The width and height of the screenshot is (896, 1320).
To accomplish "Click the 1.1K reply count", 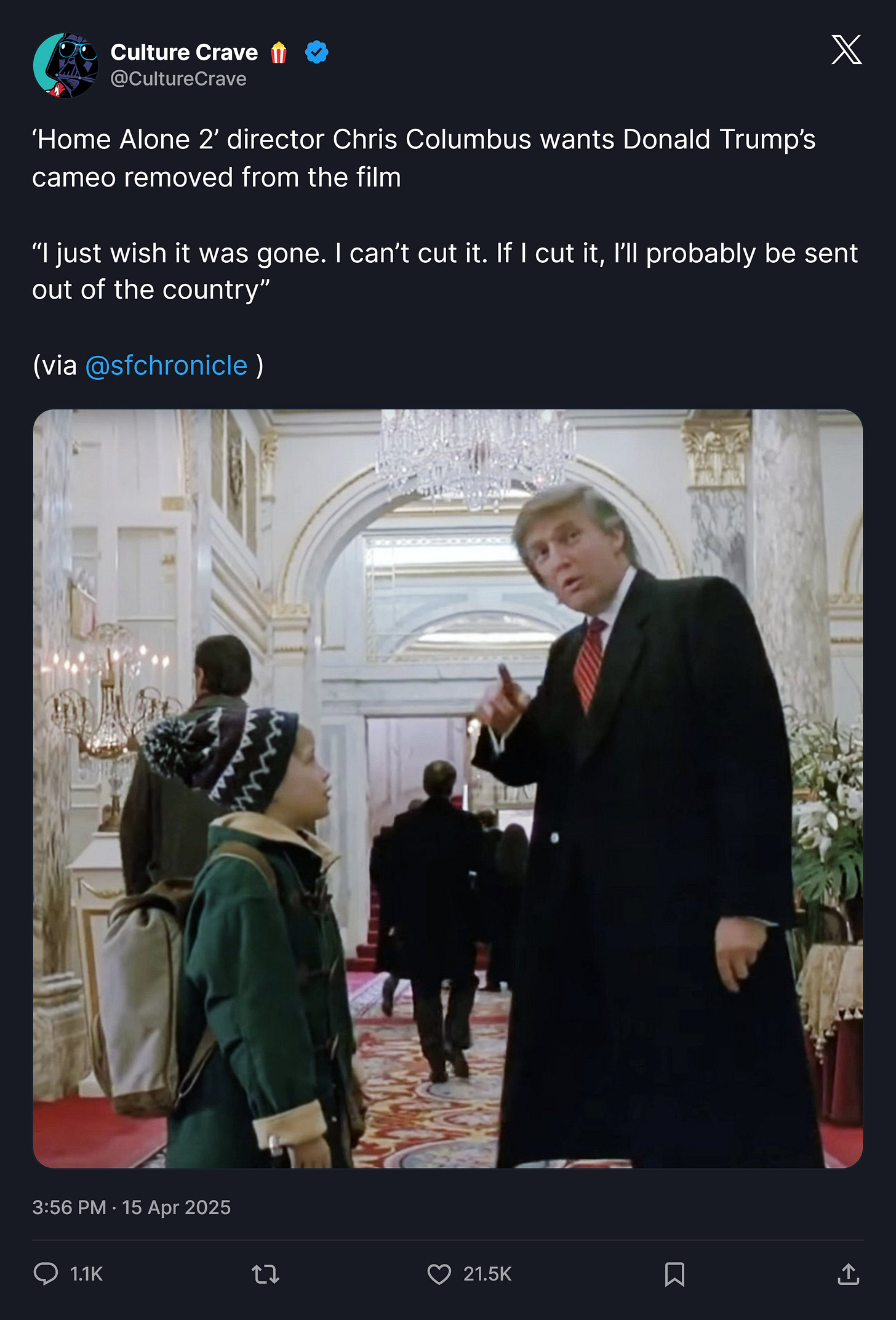I will [x=86, y=1274].
